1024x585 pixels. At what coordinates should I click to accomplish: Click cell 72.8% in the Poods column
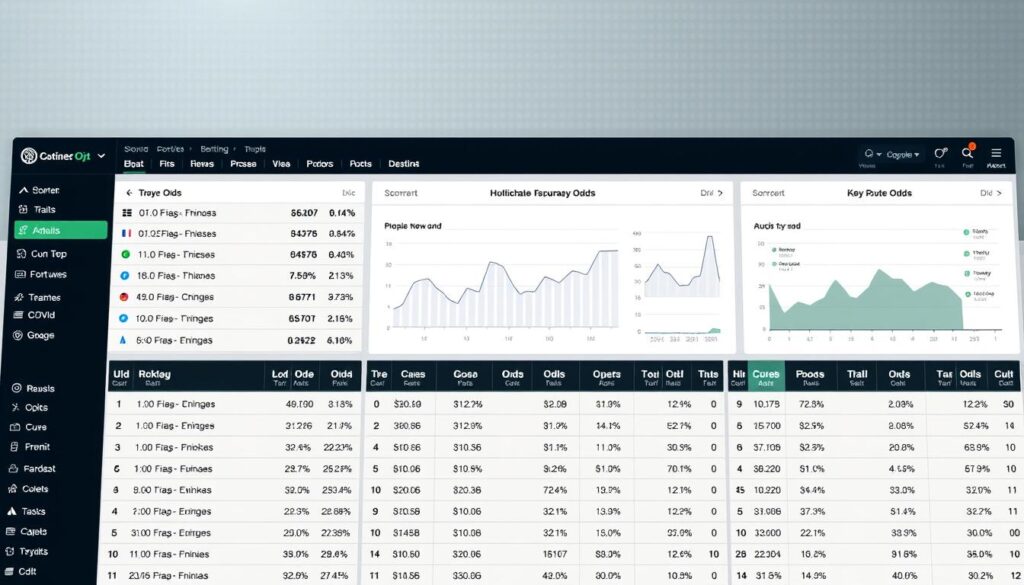[x=811, y=404]
